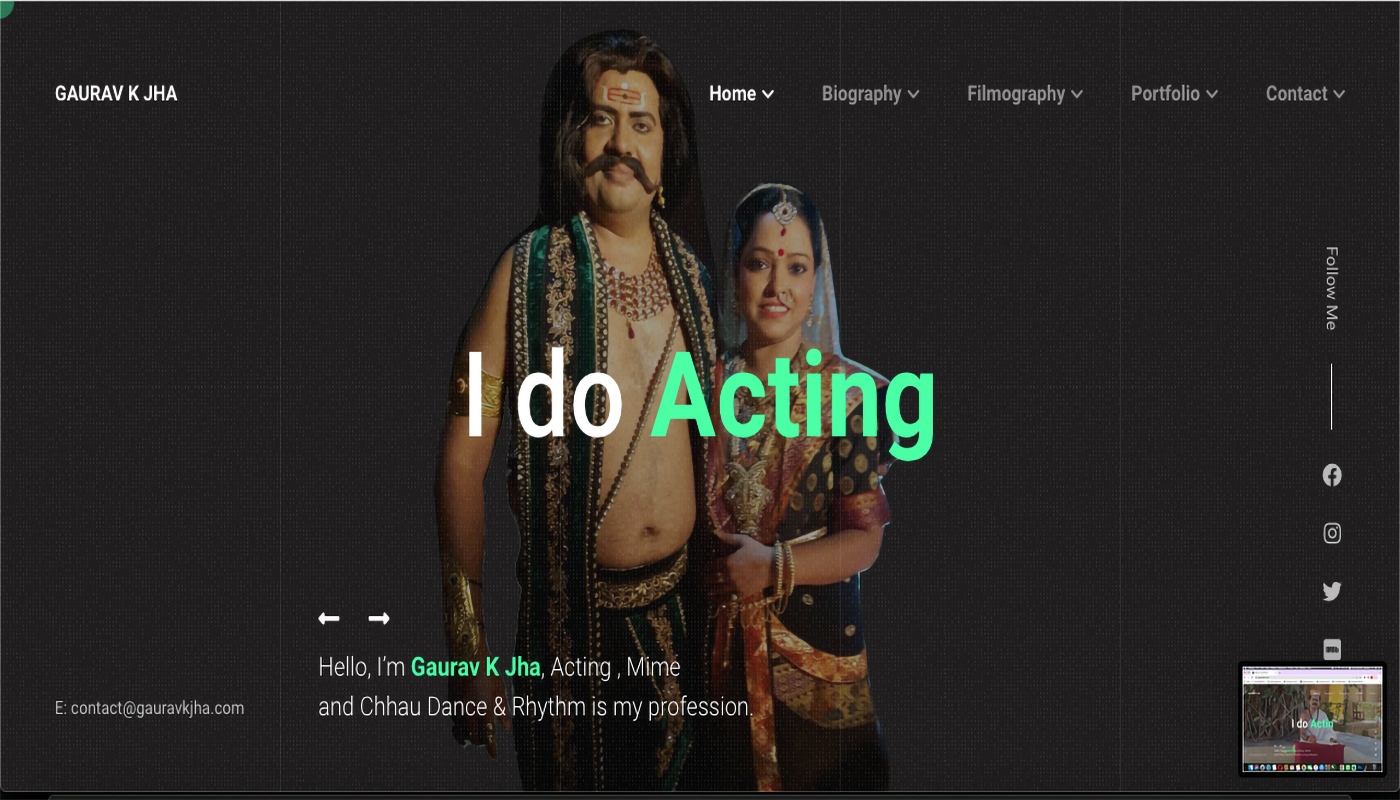The width and height of the screenshot is (1400, 800).
Task: Go to previous slide with left arrow
Action: pyautogui.click(x=329, y=618)
